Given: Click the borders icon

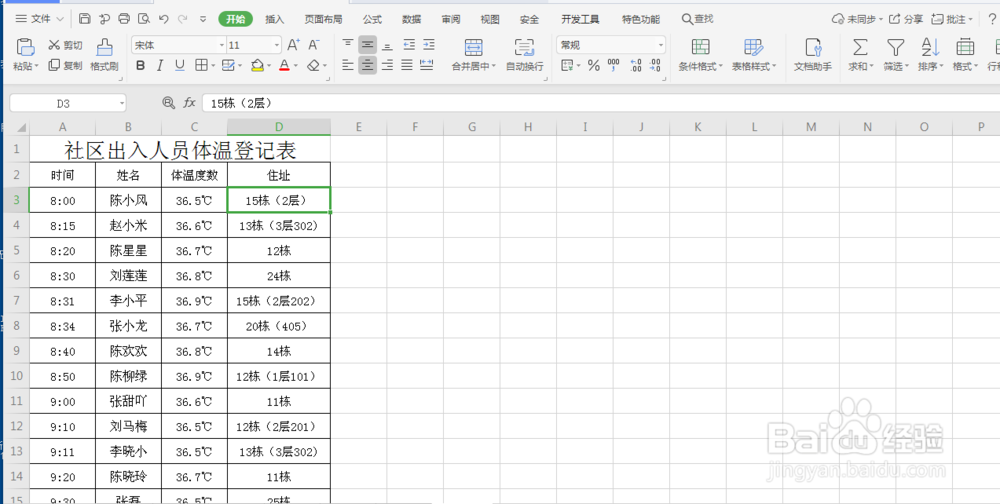Looking at the screenshot, I should coord(200,65).
